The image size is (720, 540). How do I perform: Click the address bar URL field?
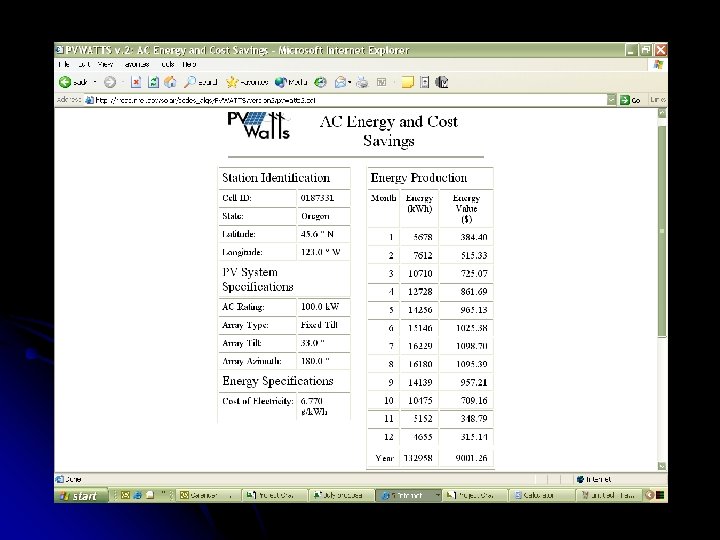(x=345, y=100)
